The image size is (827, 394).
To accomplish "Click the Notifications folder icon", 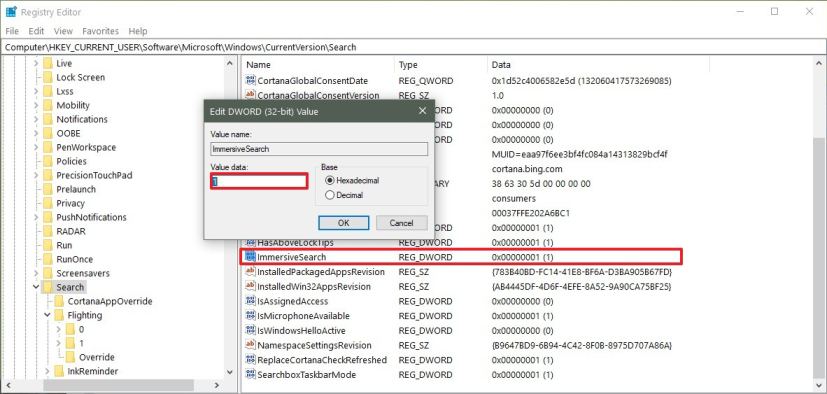I will pyautogui.click(x=47, y=119).
